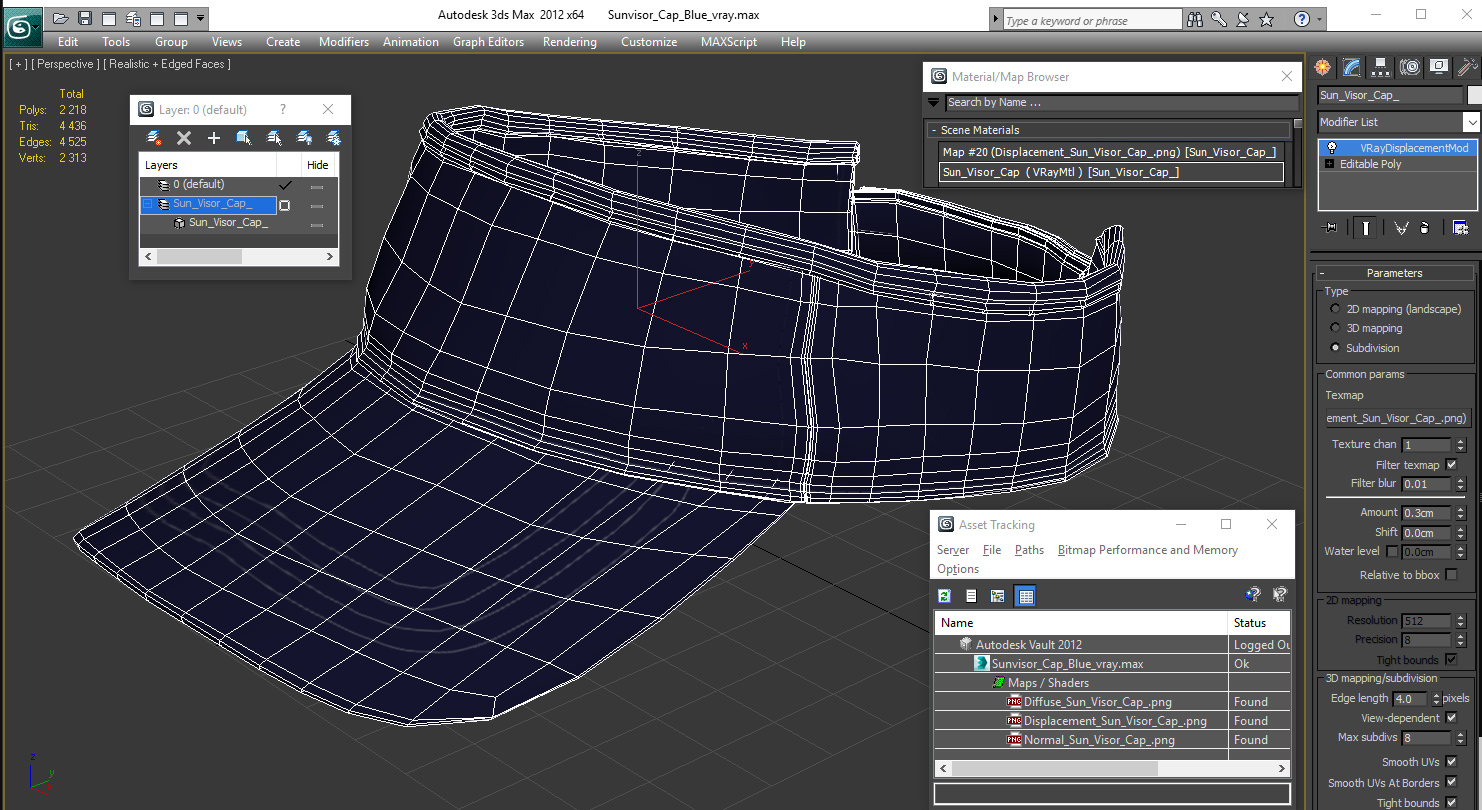The width and height of the screenshot is (1482, 810).
Task: Open quick access toolbar dropdown arrow
Action: click(x=201, y=18)
